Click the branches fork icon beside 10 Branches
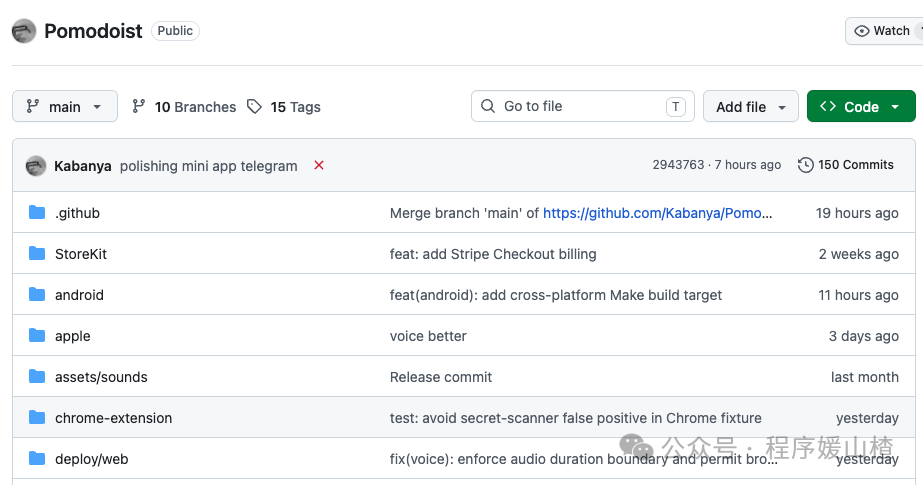 point(138,107)
